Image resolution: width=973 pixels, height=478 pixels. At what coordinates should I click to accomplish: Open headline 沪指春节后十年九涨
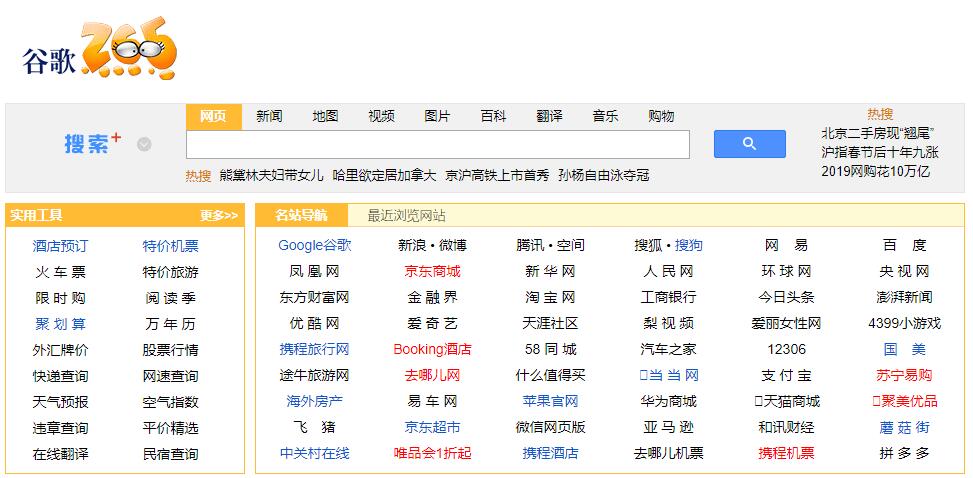(x=880, y=153)
